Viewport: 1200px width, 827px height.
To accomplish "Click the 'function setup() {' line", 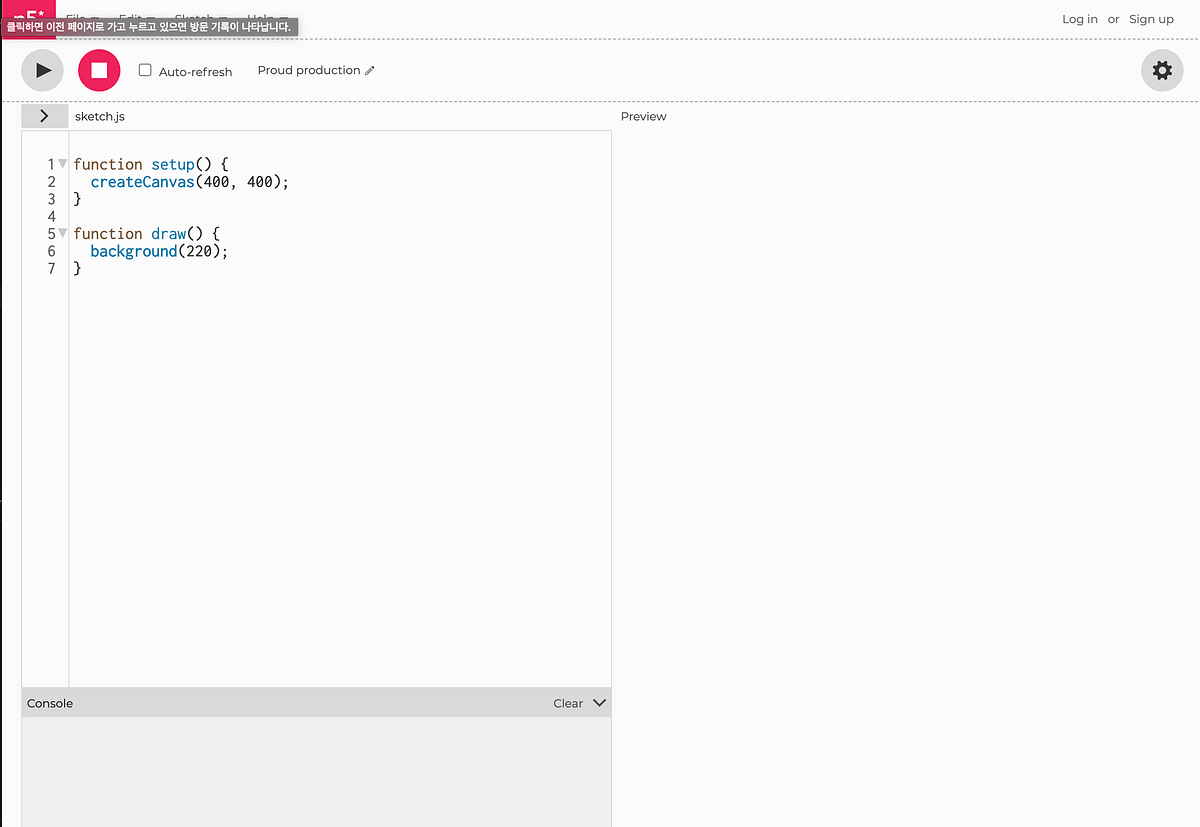I will (x=151, y=164).
